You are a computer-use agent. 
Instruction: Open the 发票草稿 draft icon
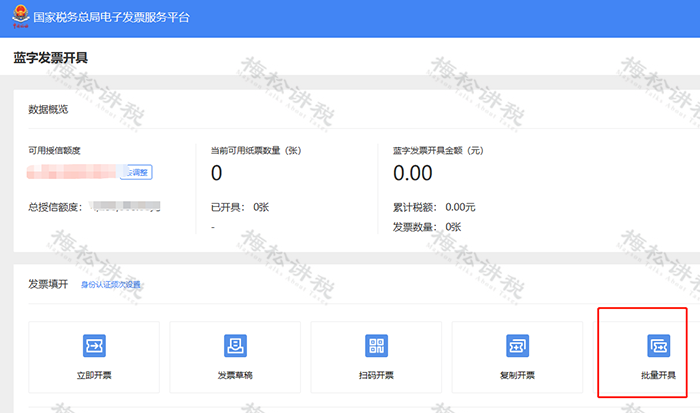(x=235, y=346)
